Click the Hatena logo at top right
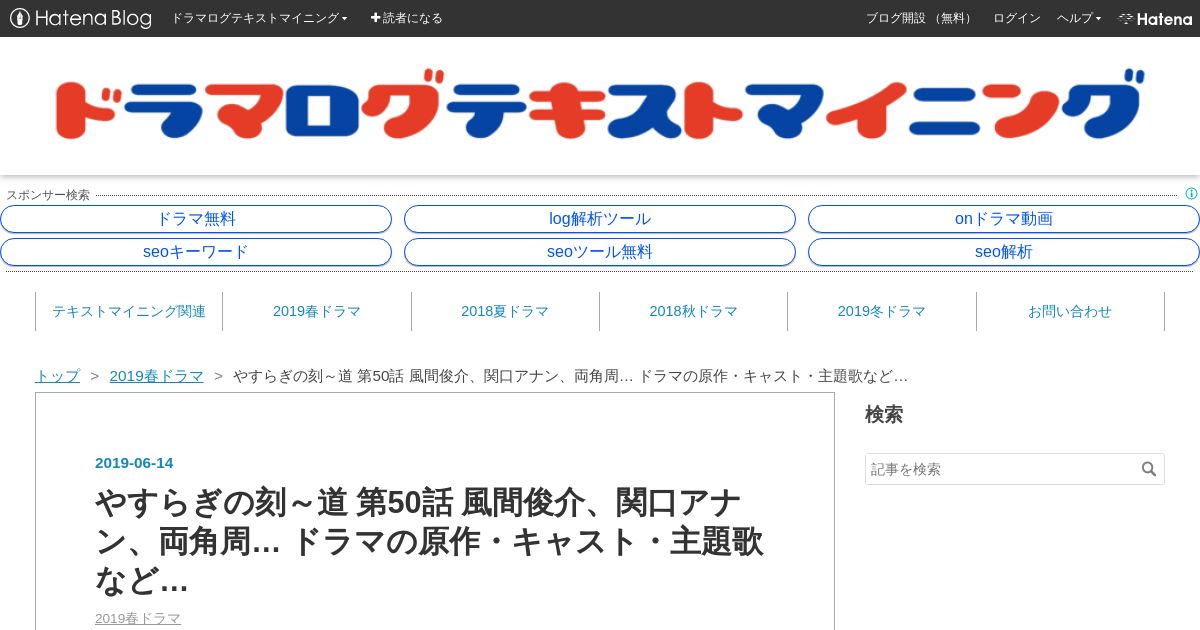 pos(1155,18)
